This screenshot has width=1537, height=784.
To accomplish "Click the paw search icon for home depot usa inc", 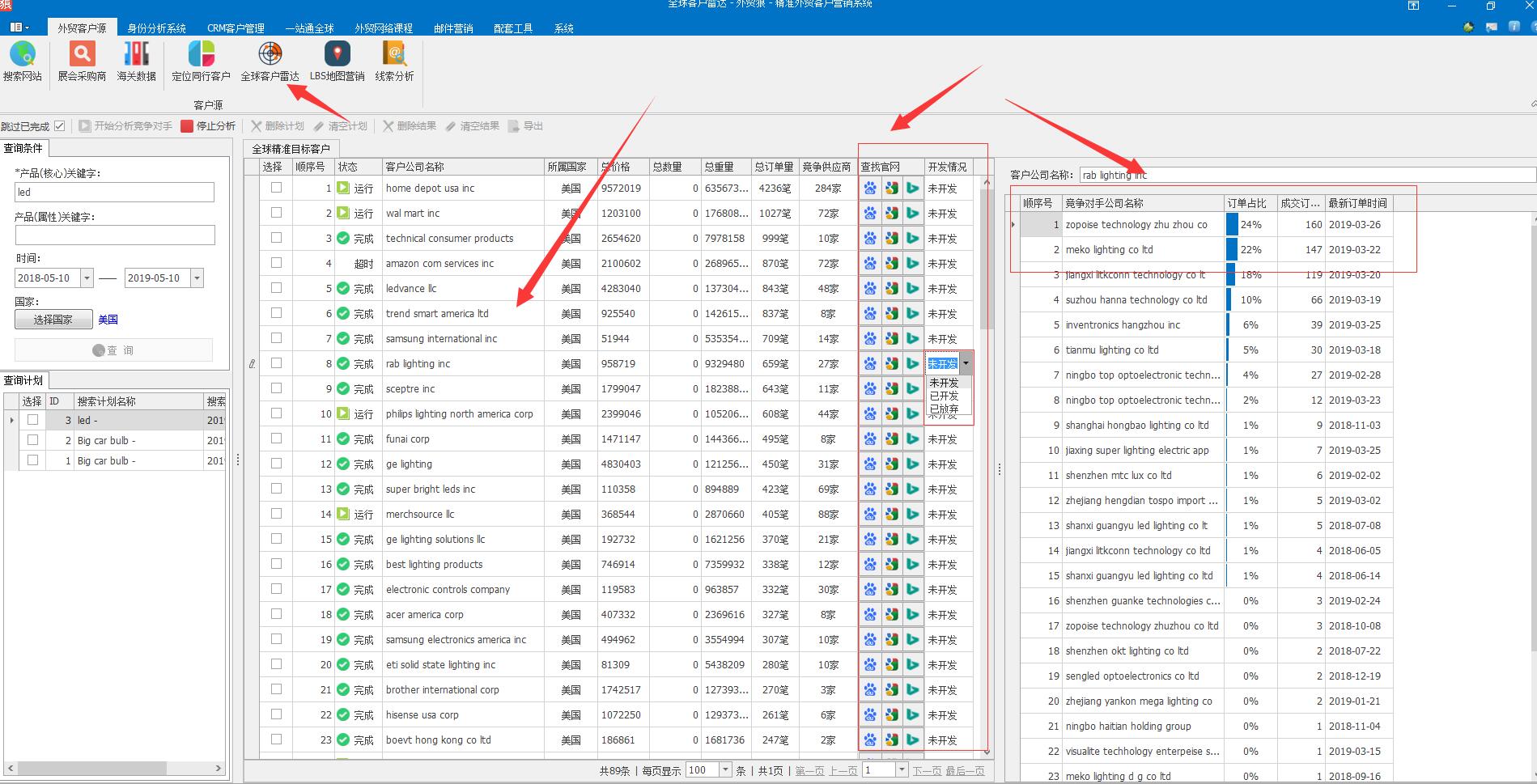I will 870,189.
